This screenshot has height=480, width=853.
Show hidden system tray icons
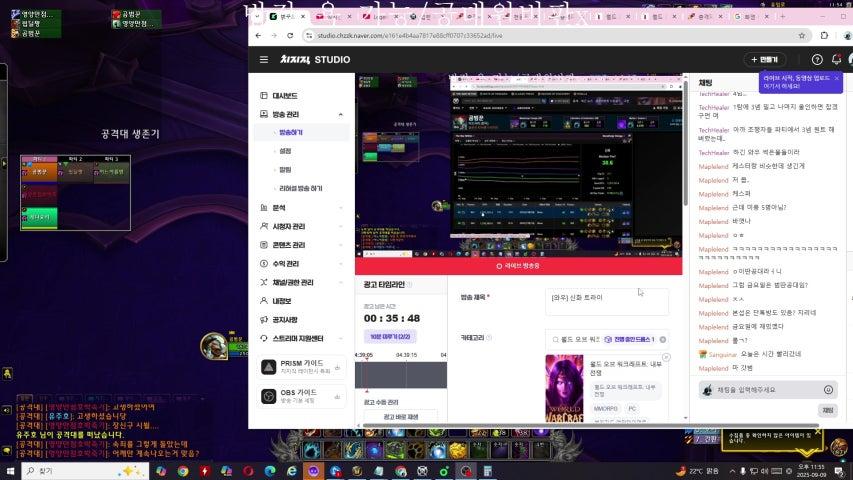pyautogui.click(x=732, y=471)
